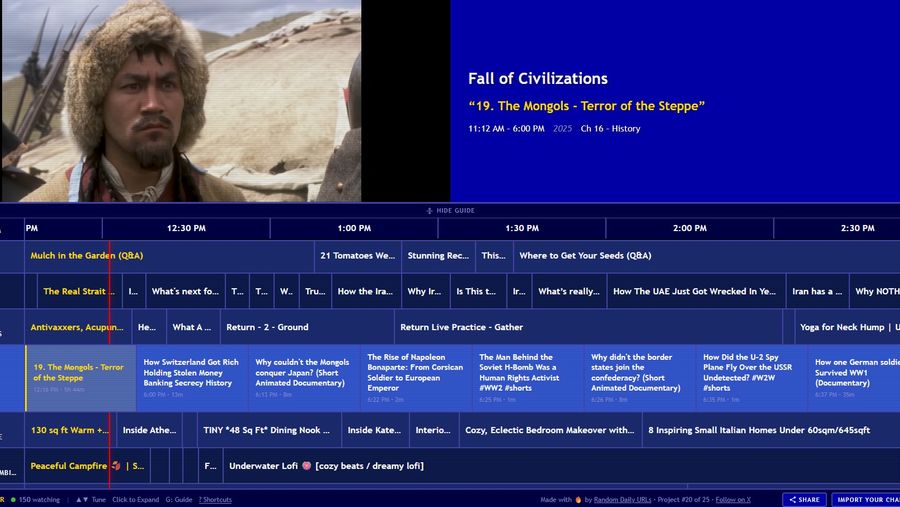
Task: Click Import Your Channels button
Action: coord(867,500)
